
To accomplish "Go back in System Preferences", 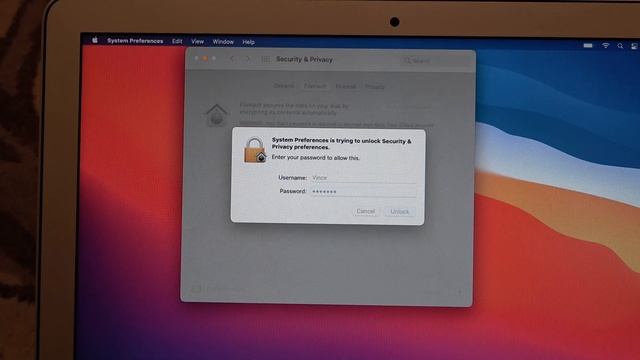I will pos(232,59).
